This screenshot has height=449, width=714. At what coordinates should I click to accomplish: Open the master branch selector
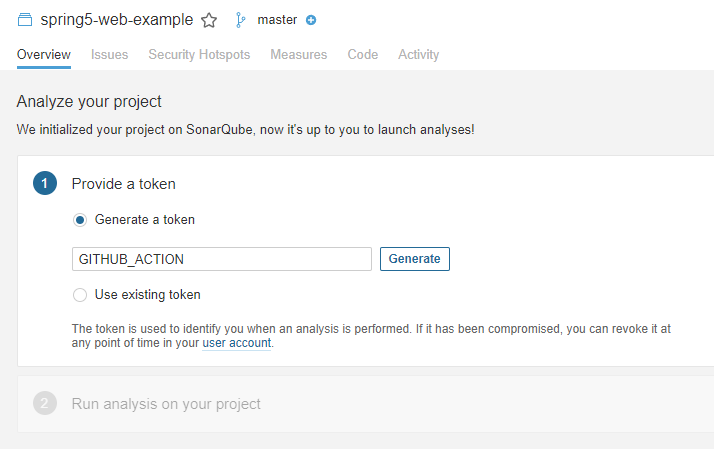277,20
